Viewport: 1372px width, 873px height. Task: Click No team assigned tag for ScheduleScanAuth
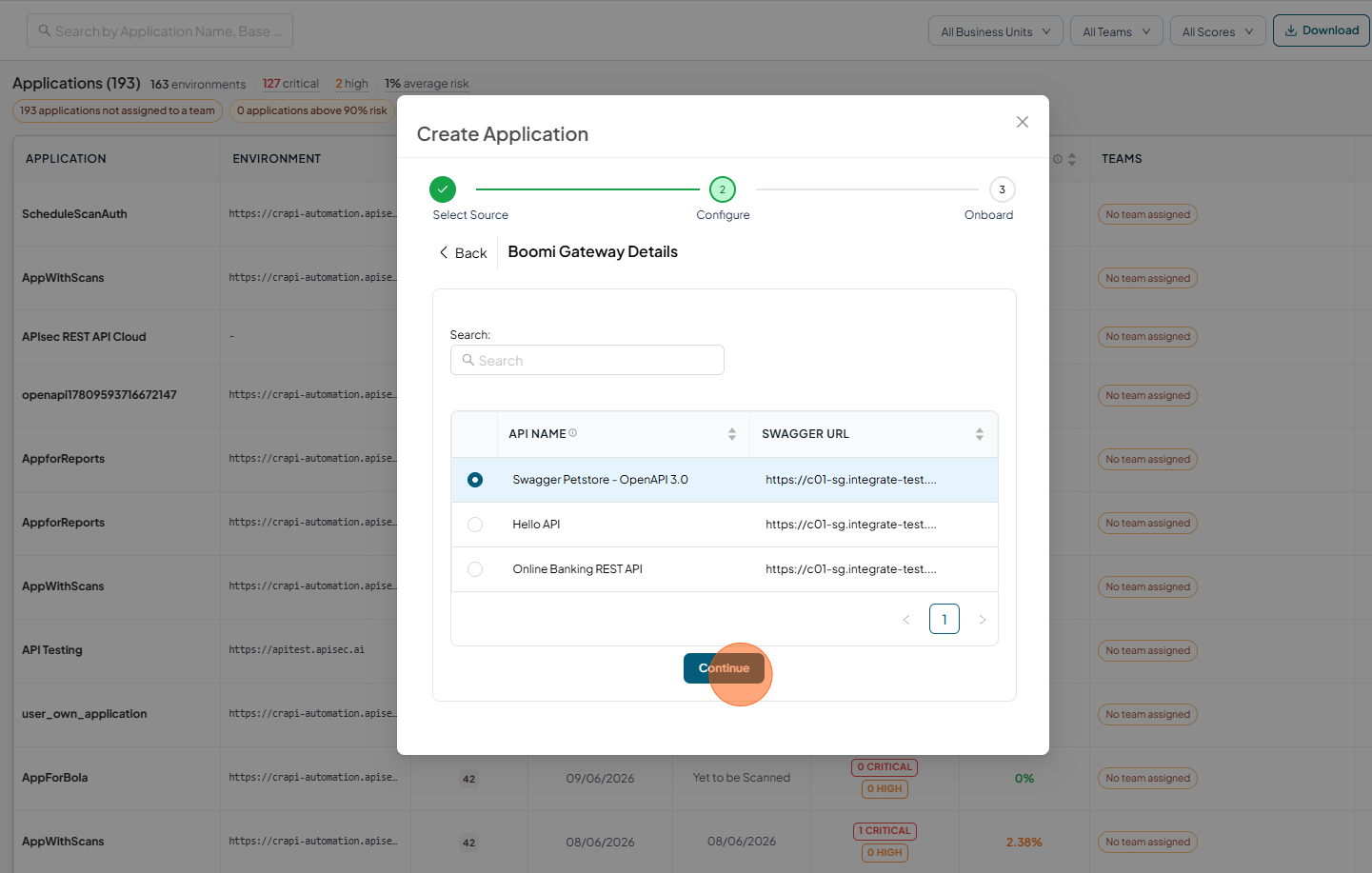click(x=1147, y=215)
